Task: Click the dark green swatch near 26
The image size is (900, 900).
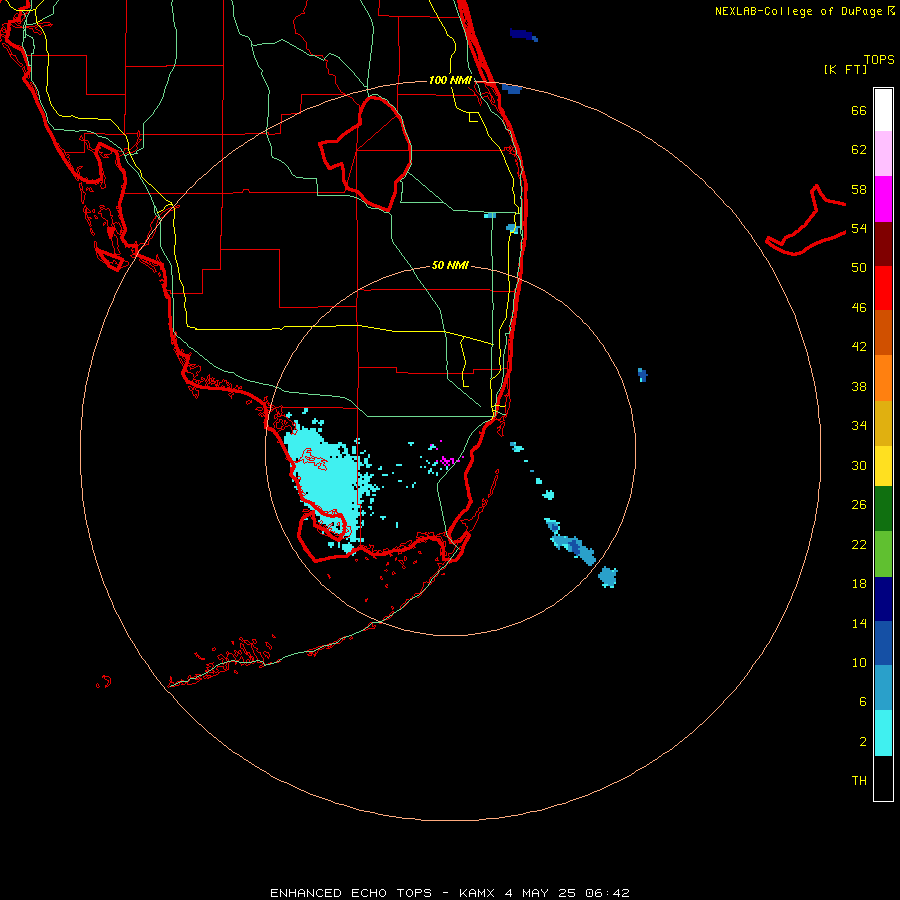Action: pyautogui.click(x=883, y=509)
